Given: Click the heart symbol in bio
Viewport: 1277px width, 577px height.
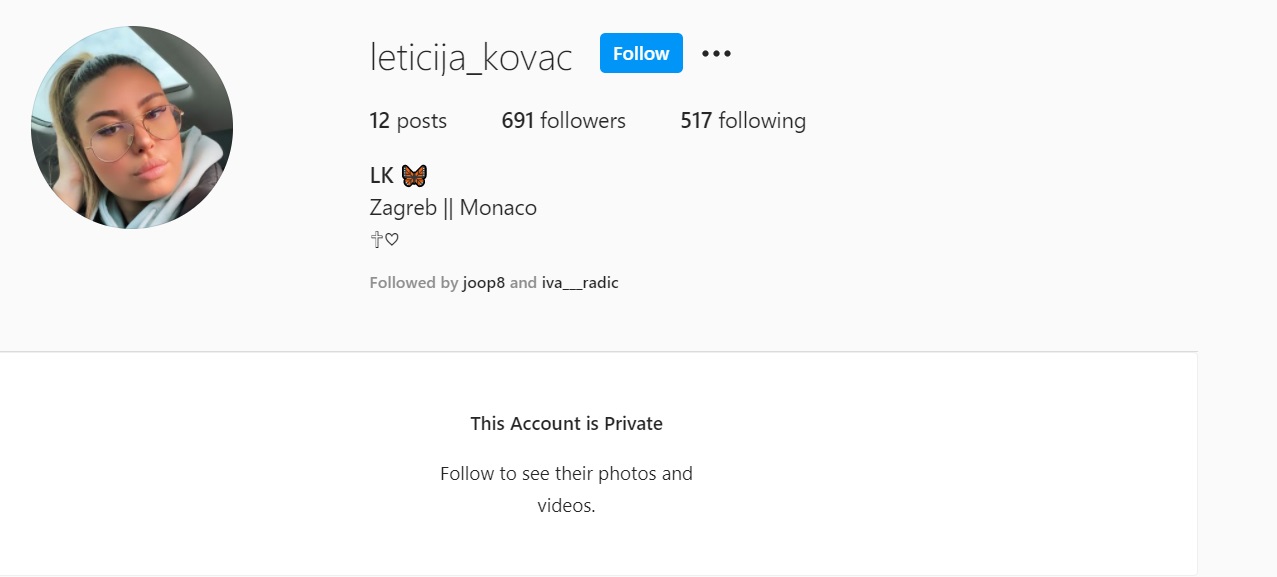Looking at the screenshot, I should pyautogui.click(x=392, y=239).
